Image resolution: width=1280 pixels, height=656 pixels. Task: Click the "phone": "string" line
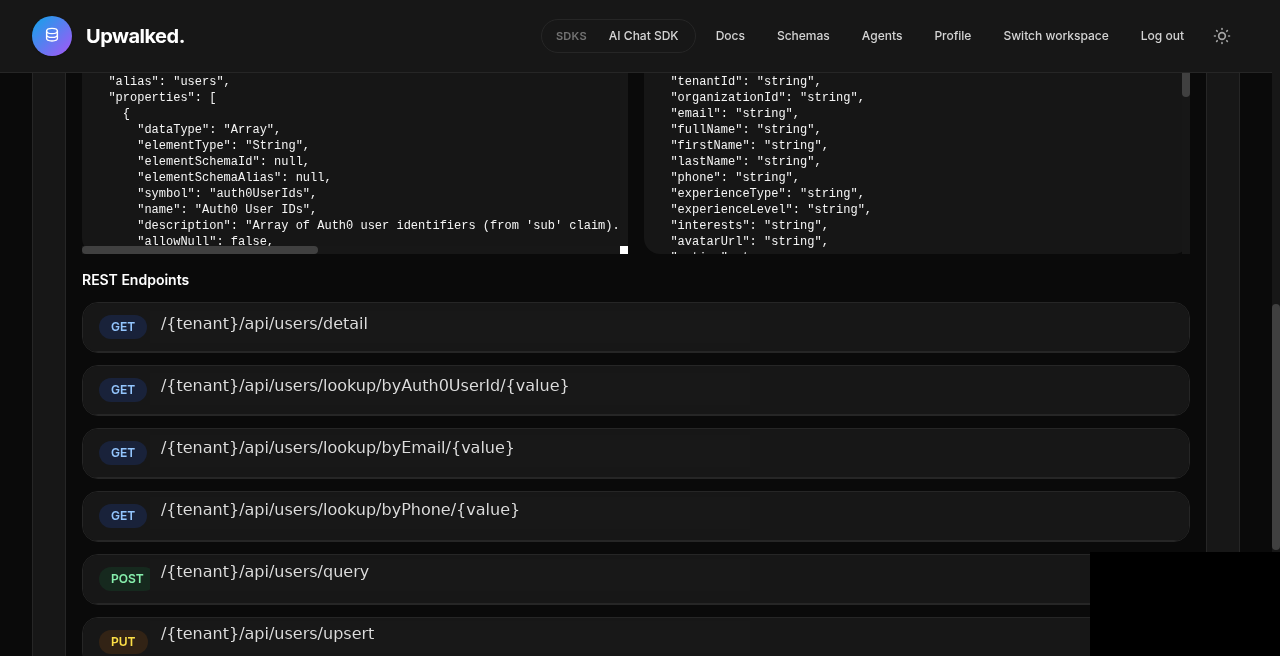click(x=735, y=178)
